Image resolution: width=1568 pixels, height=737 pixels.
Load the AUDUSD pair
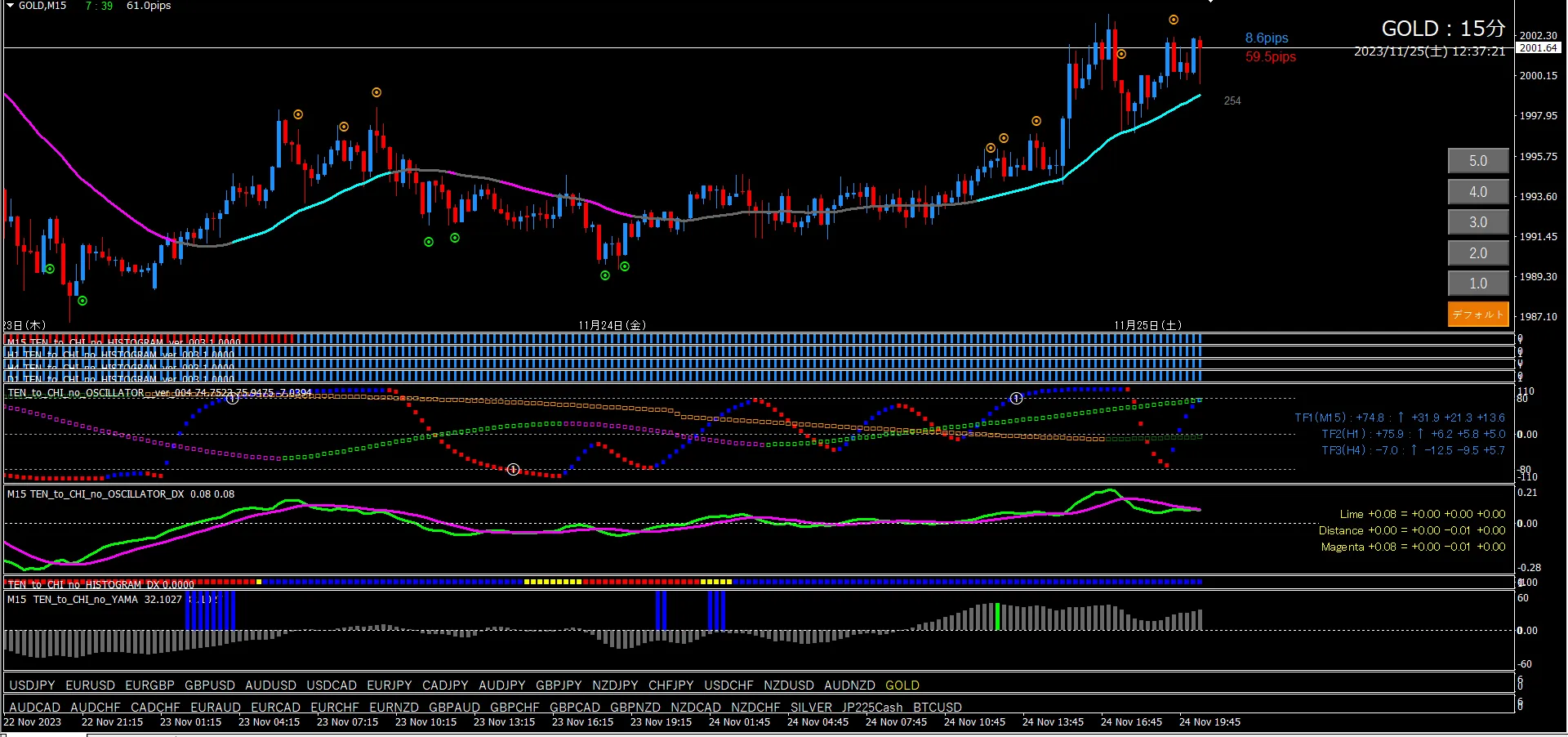point(271,686)
